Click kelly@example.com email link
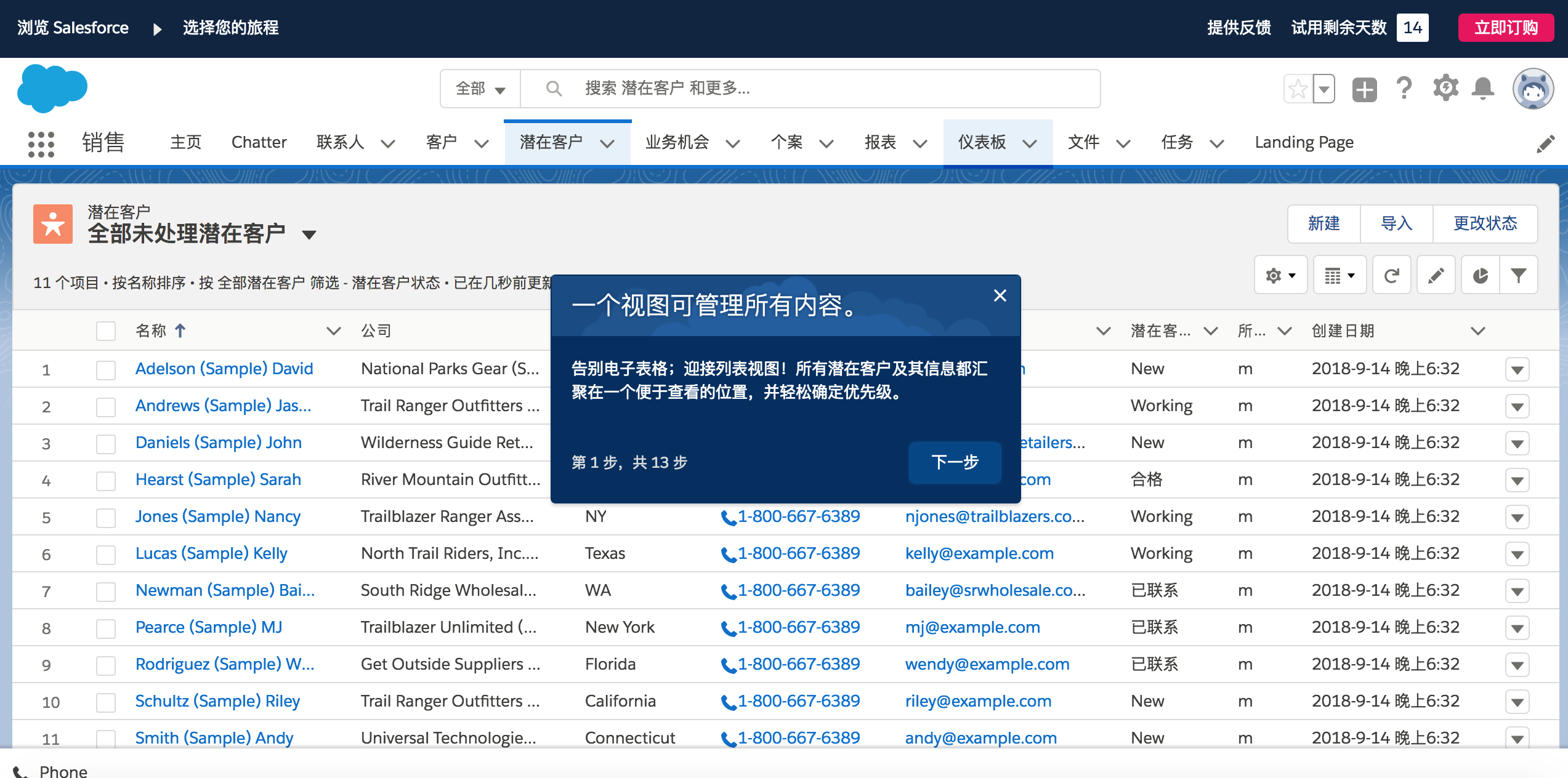 (979, 553)
